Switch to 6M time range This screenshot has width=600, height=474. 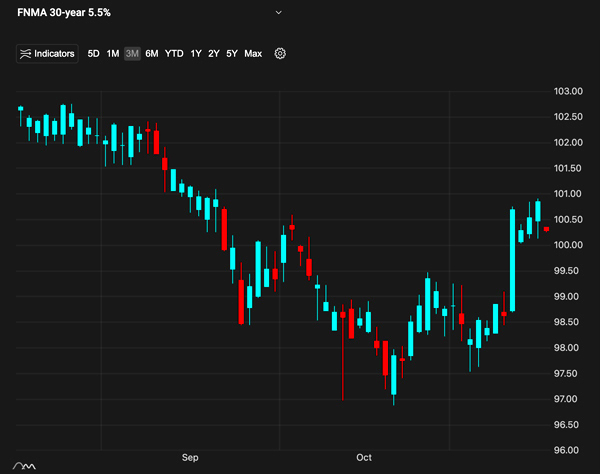click(151, 54)
